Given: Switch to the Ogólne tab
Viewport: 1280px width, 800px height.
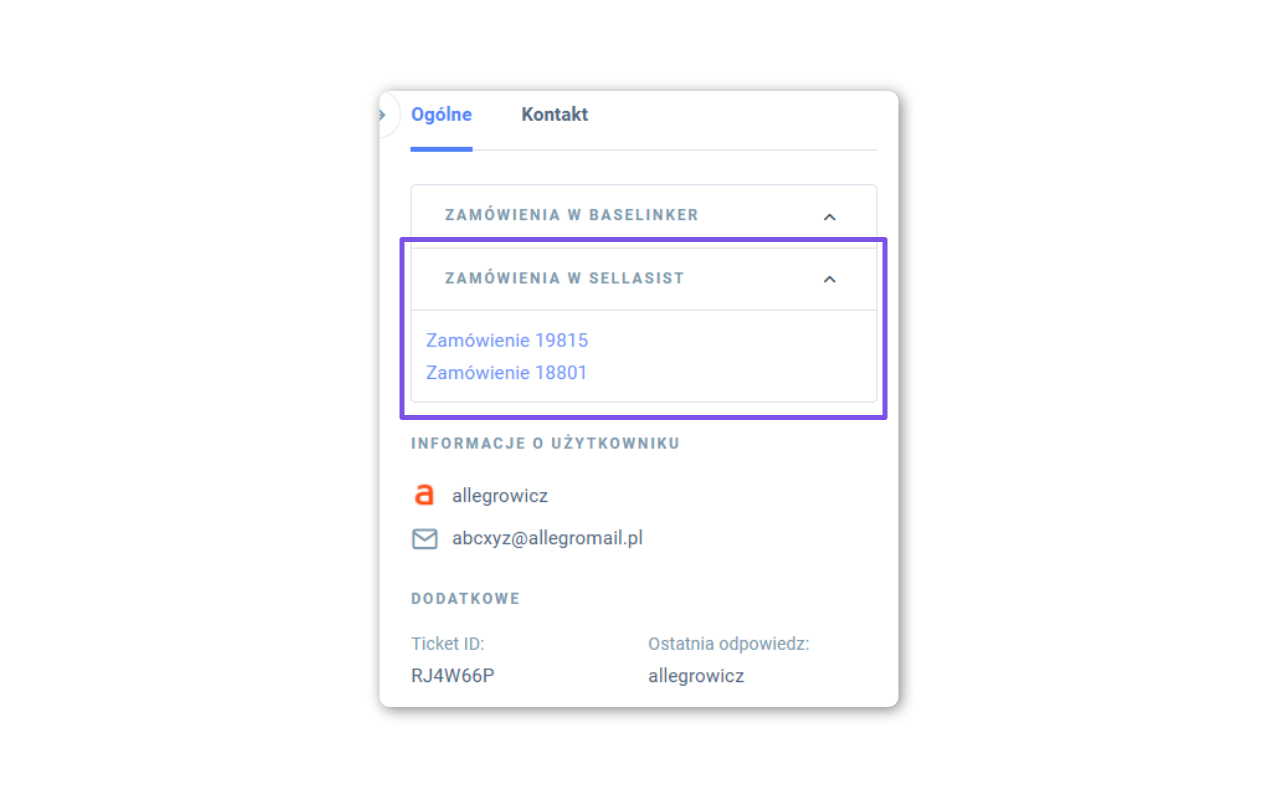Looking at the screenshot, I should (x=441, y=115).
